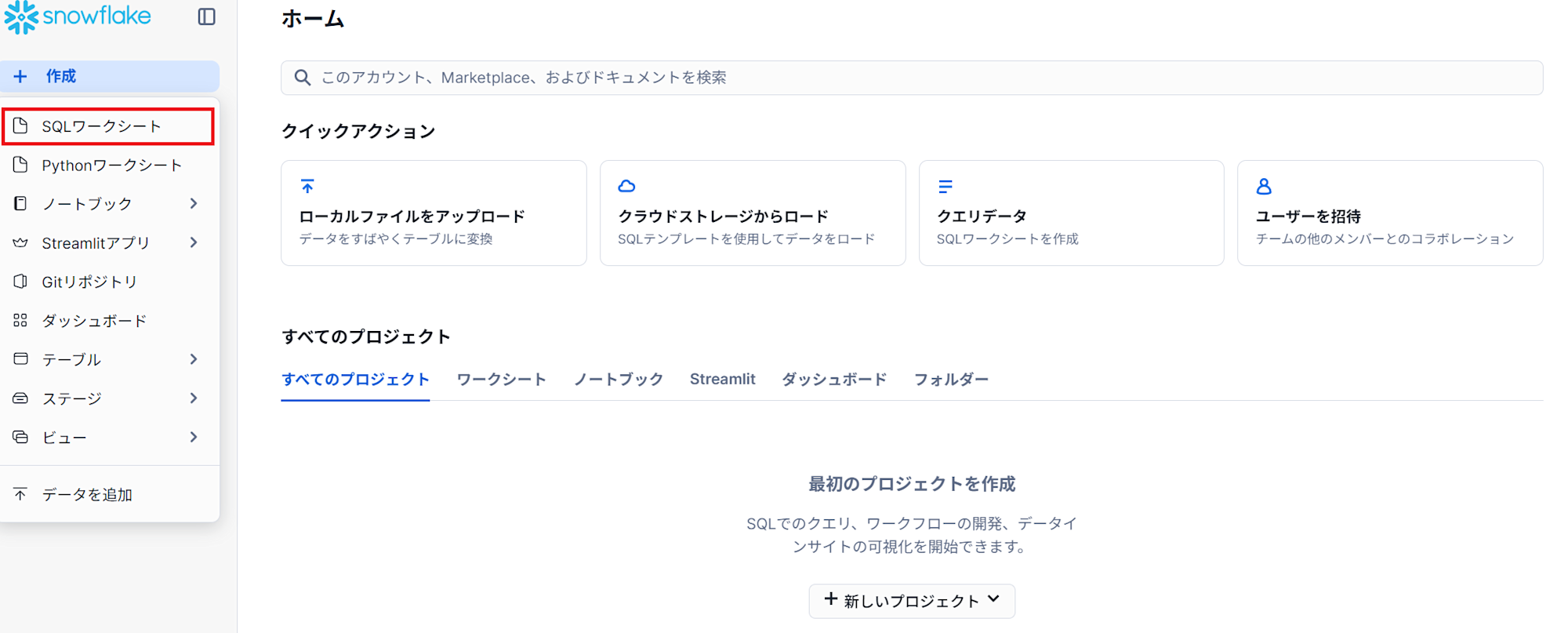The width and height of the screenshot is (1568, 633).
Task: Click the ノートブック notebook icon
Action: 20,204
